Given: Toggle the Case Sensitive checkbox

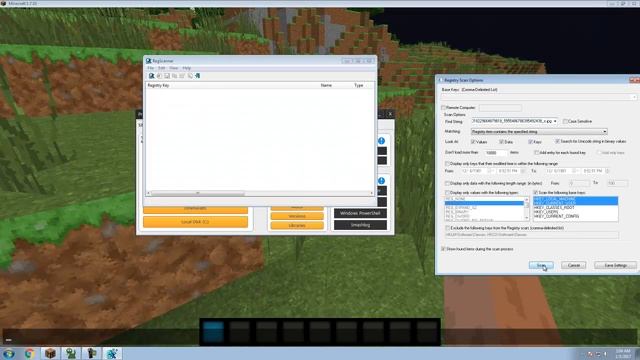Looking at the screenshot, I should 565,121.
